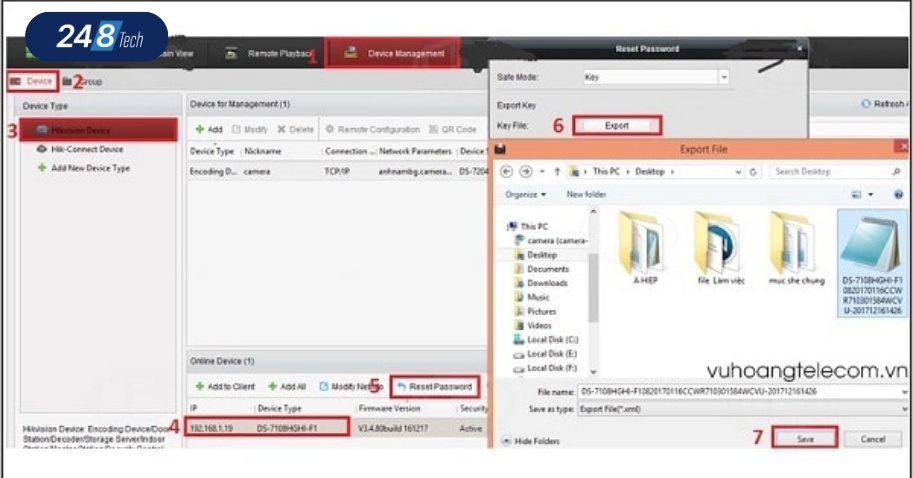Switch to the Remote Playback tab
The height and width of the screenshot is (478, 913).
point(269,54)
